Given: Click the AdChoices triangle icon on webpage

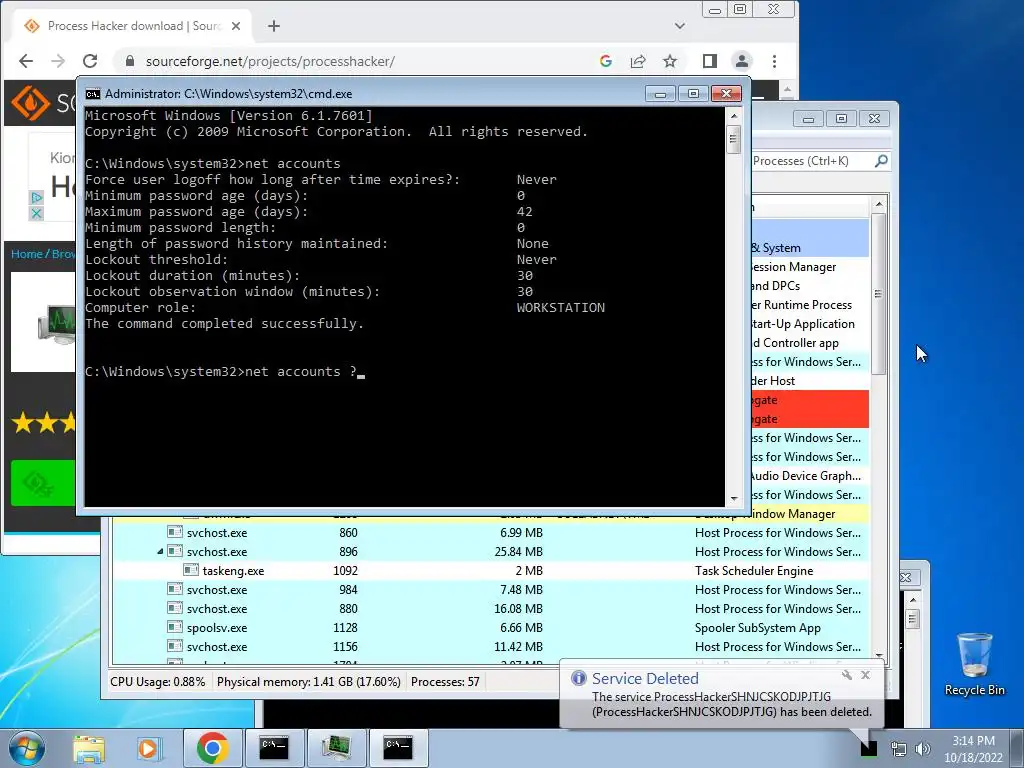Looking at the screenshot, I should [x=37, y=197].
